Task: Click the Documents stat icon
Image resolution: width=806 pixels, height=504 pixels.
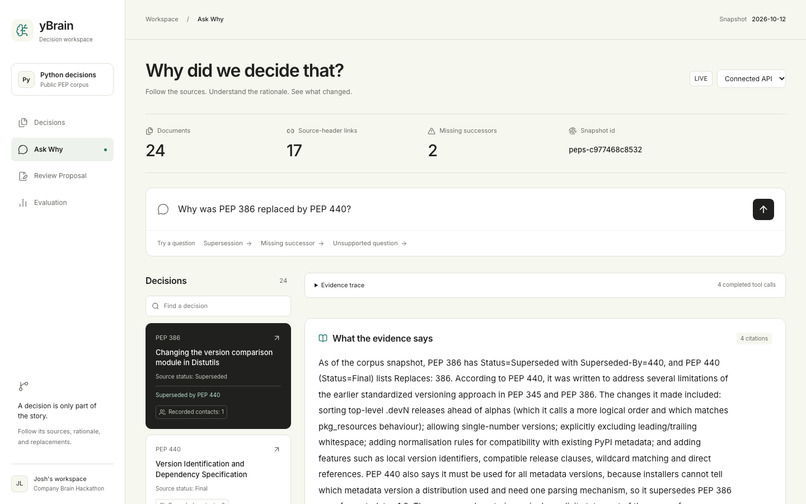Action: 150,131
